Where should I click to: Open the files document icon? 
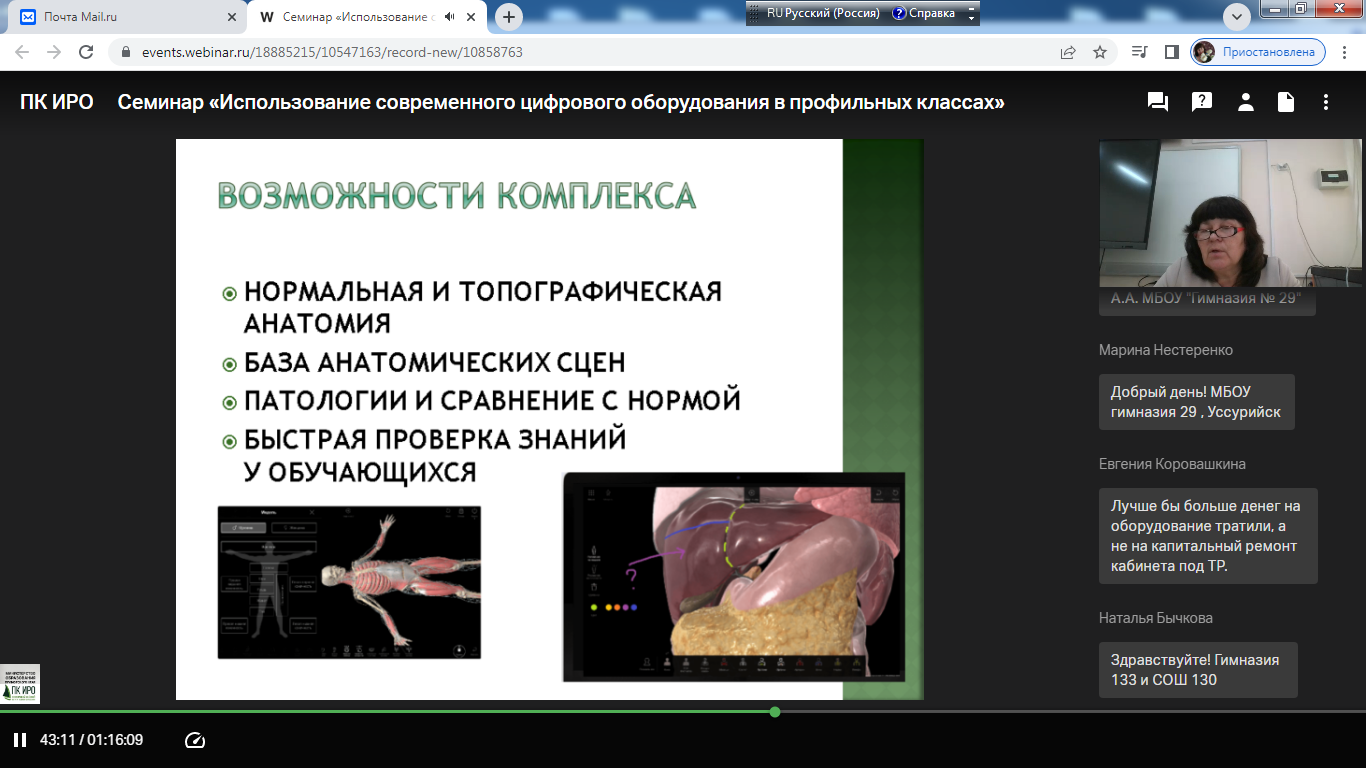(1285, 102)
